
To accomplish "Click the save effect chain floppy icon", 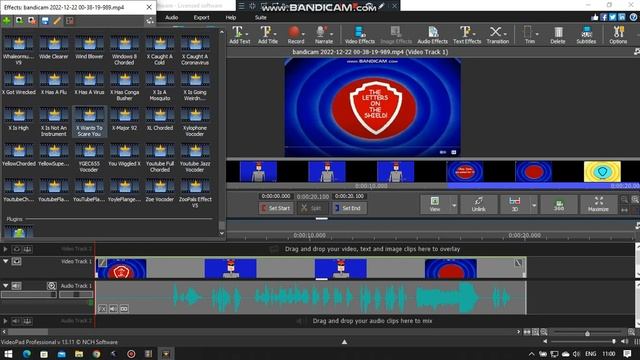I will (45, 20).
